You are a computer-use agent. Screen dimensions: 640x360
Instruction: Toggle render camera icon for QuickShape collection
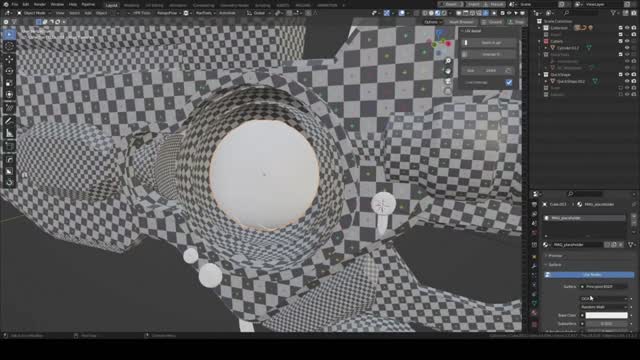[634, 75]
